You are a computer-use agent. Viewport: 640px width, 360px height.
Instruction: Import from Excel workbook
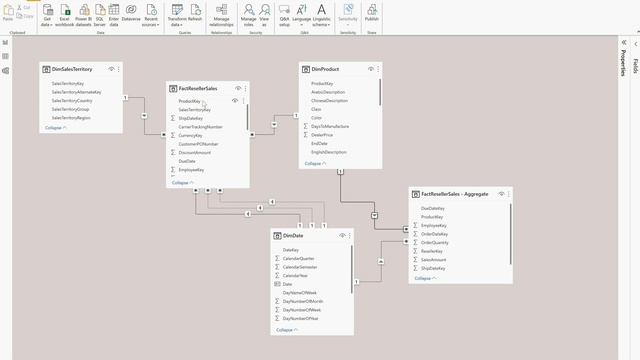pos(64,16)
